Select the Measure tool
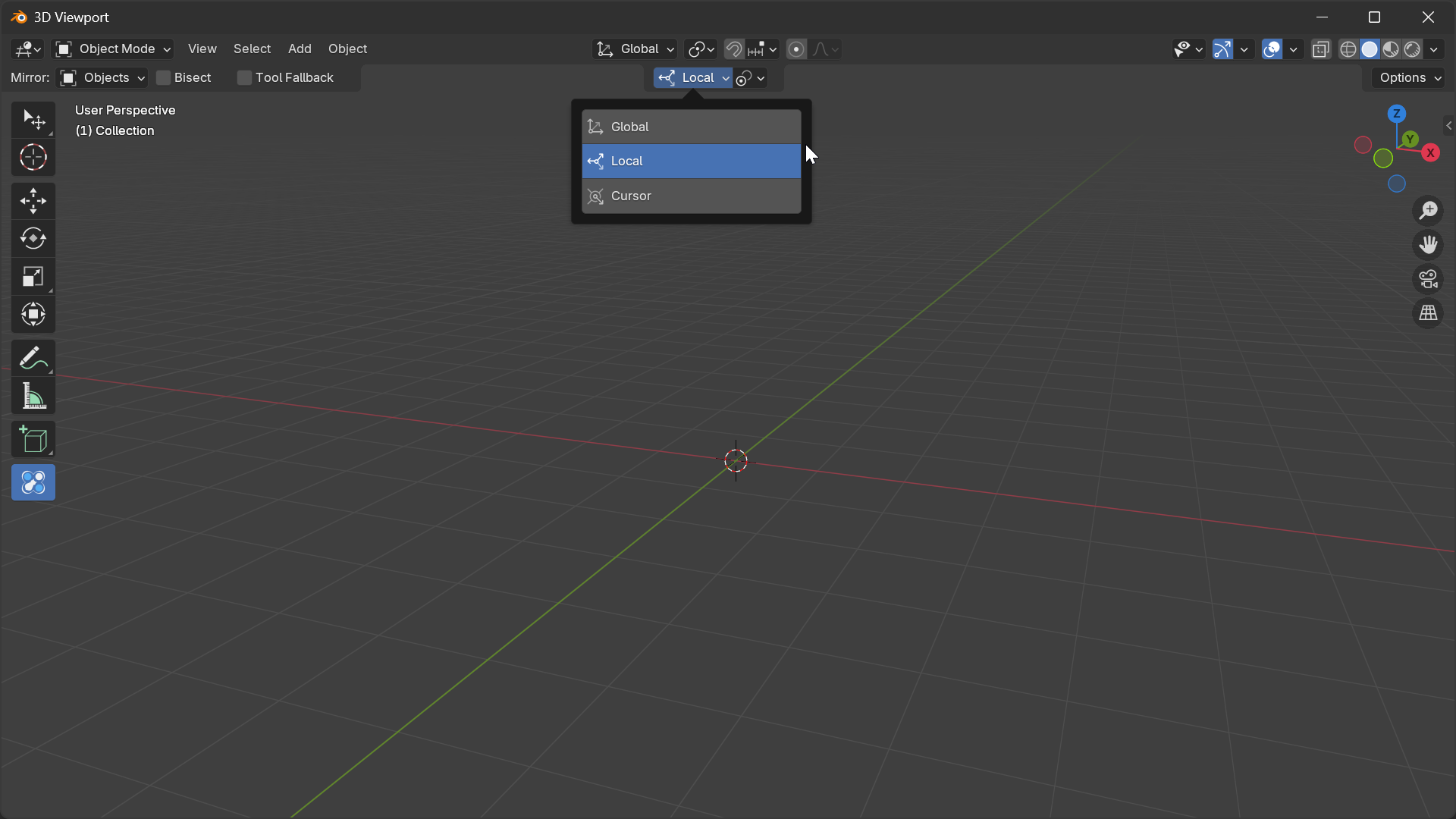Image resolution: width=1456 pixels, height=819 pixels. 33,397
